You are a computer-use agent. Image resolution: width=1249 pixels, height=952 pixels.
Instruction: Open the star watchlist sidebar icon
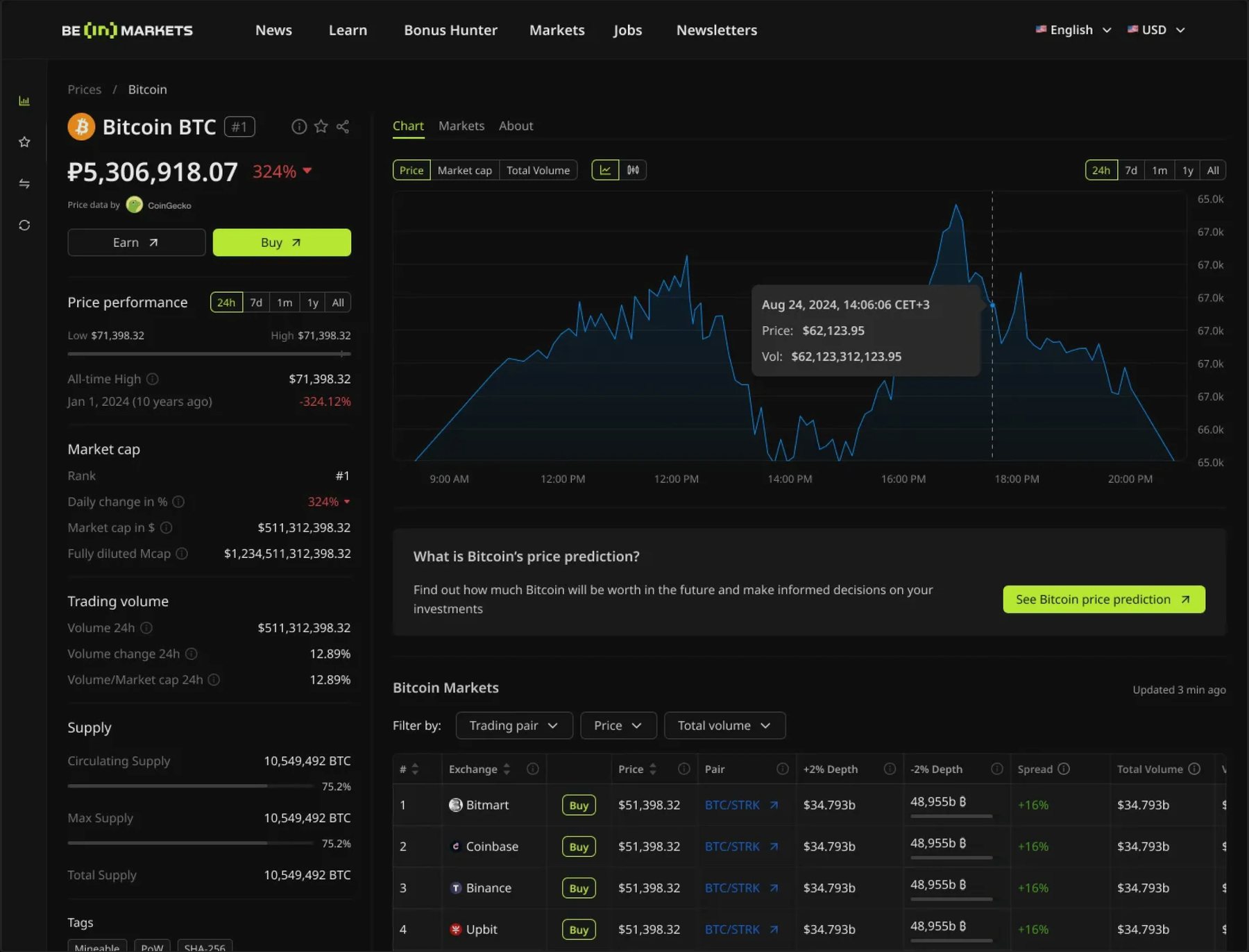tap(24, 142)
